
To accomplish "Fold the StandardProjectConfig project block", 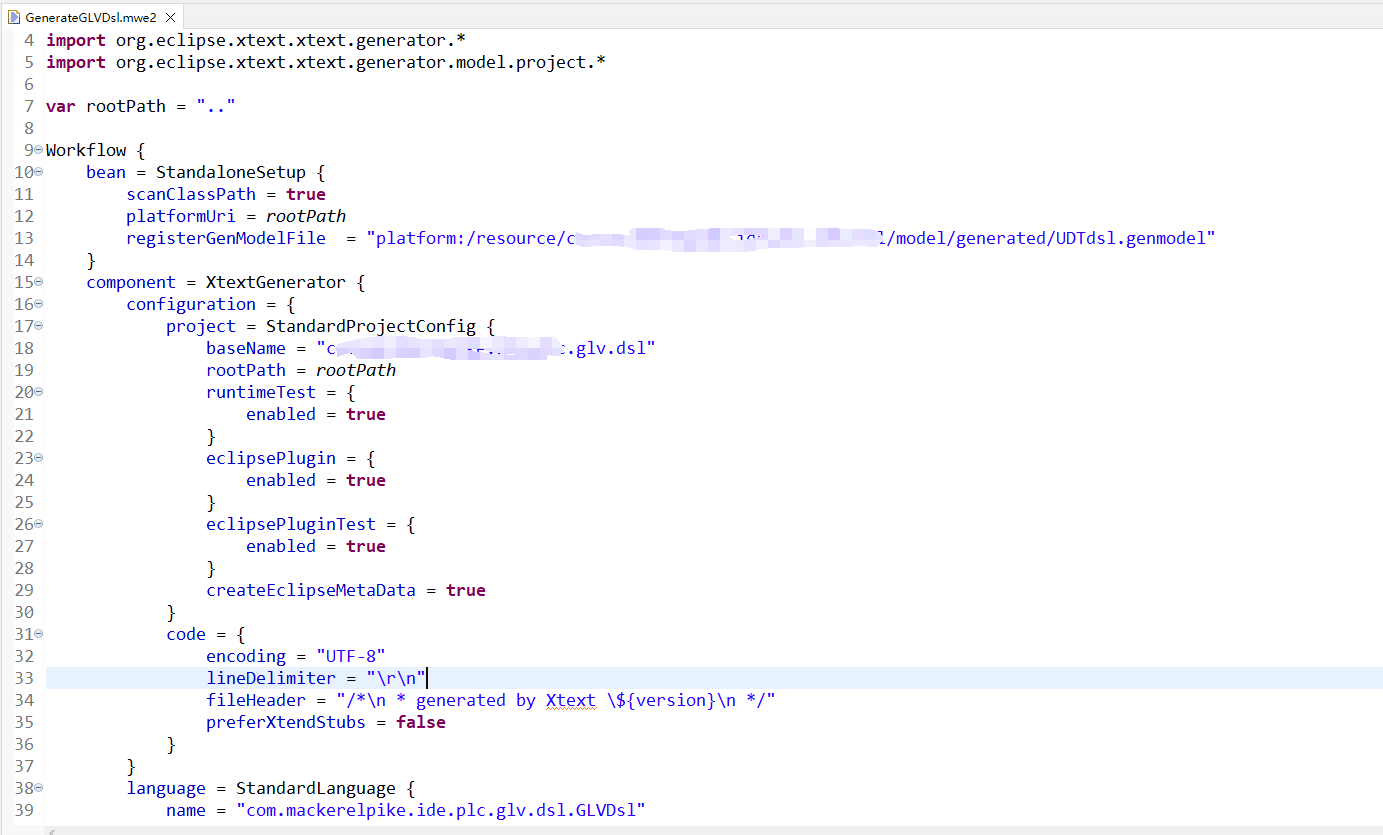I will tap(38, 326).
